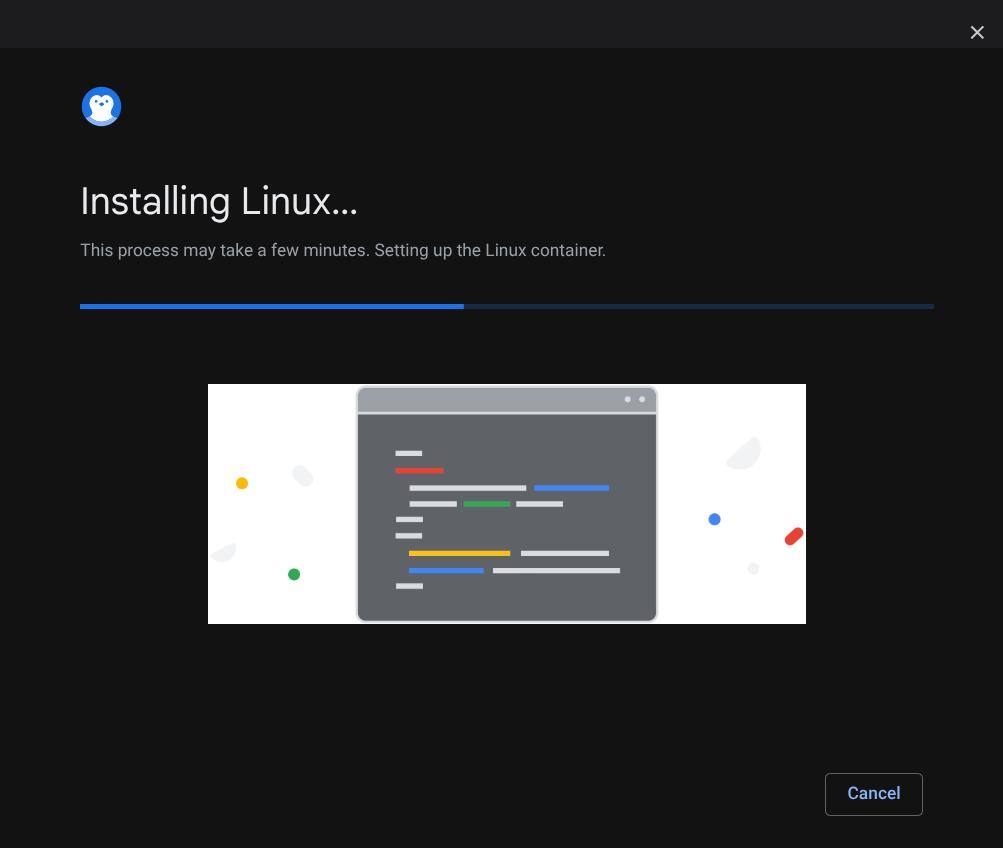Click the green code segment in the terminal
The height and width of the screenshot is (848, 1003).
(x=486, y=504)
